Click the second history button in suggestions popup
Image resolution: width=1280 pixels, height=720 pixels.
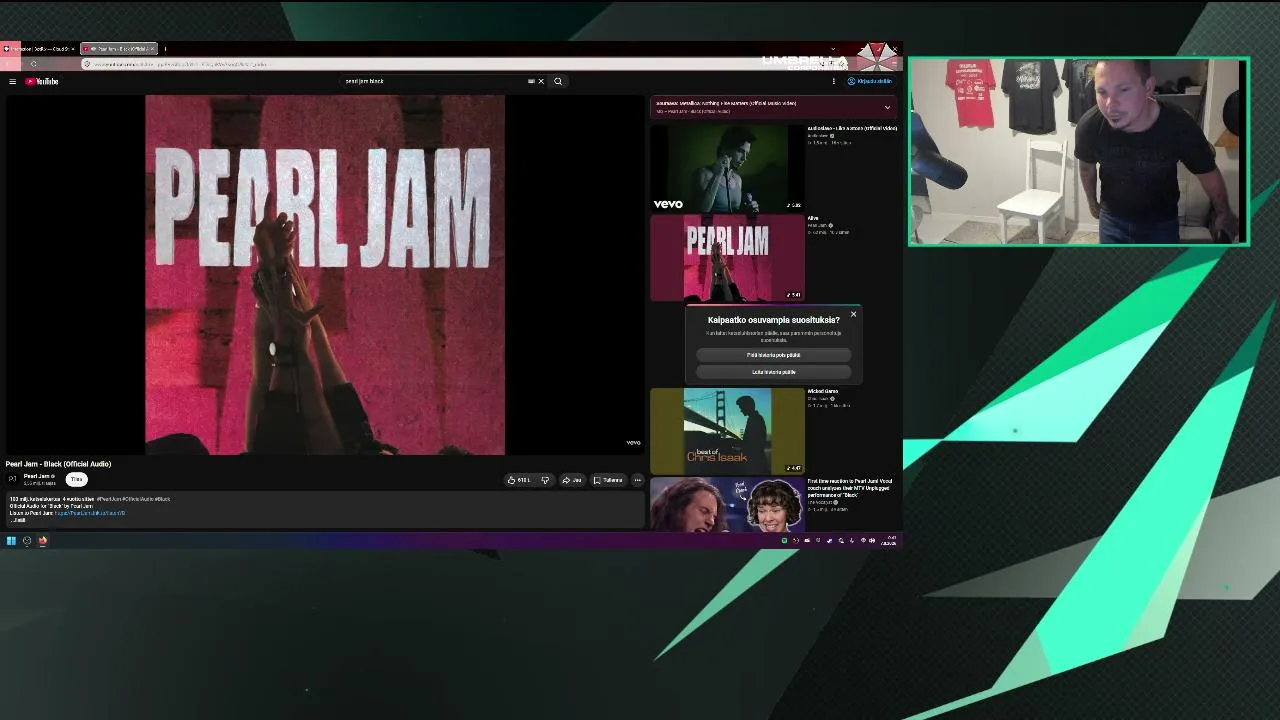pyautogui.click(x=773, y=372)
